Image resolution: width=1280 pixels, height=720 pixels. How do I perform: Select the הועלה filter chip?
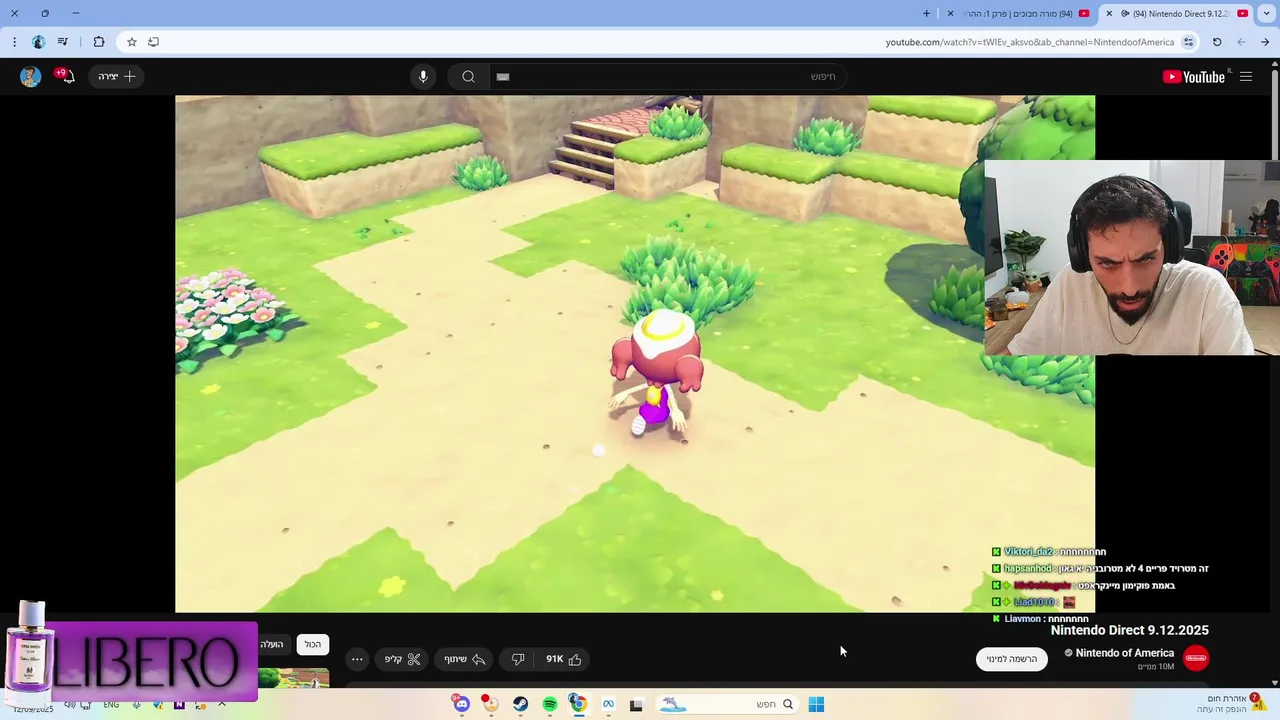[273, 645]
